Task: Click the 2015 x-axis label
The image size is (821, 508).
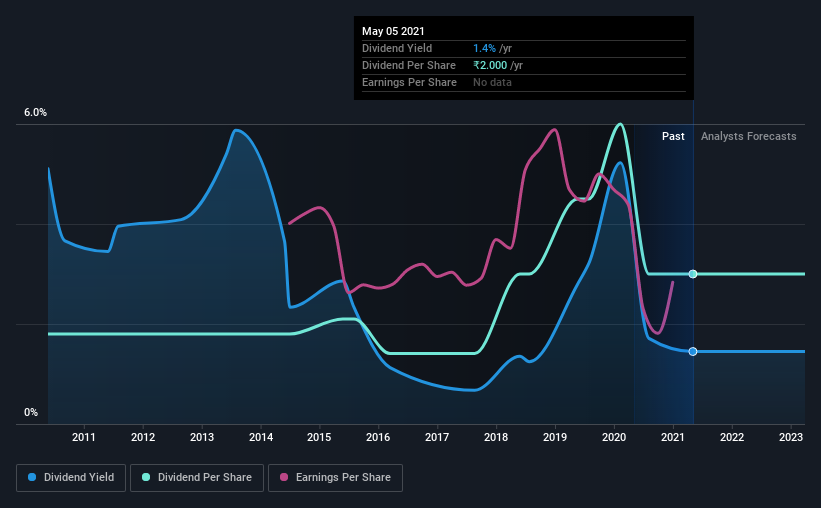Action: [319, 437]
